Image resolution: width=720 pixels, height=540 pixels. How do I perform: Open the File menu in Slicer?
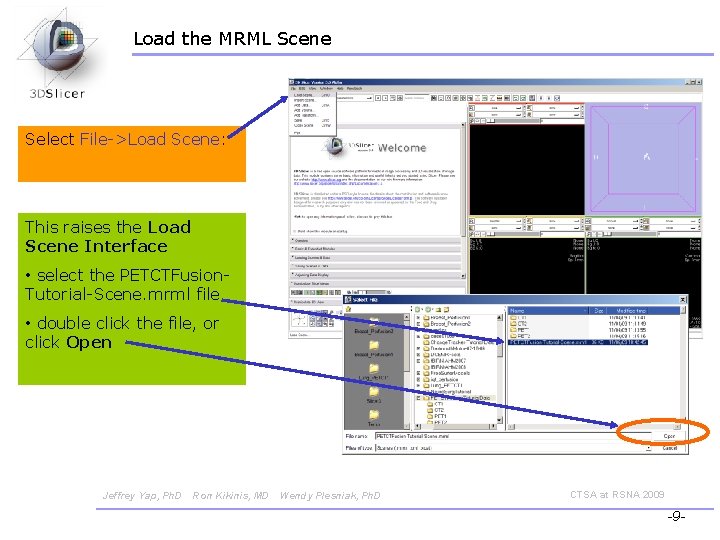point(293,88)
